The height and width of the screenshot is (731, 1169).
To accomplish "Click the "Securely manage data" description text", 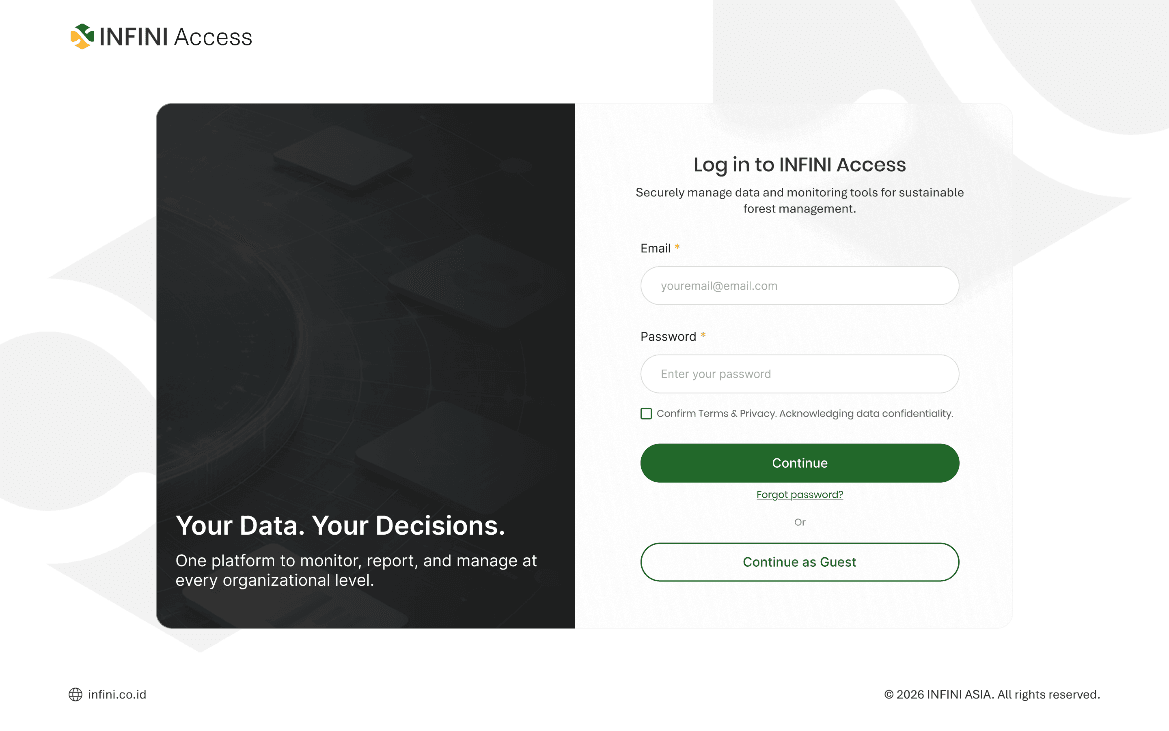I will pos(799,200).
